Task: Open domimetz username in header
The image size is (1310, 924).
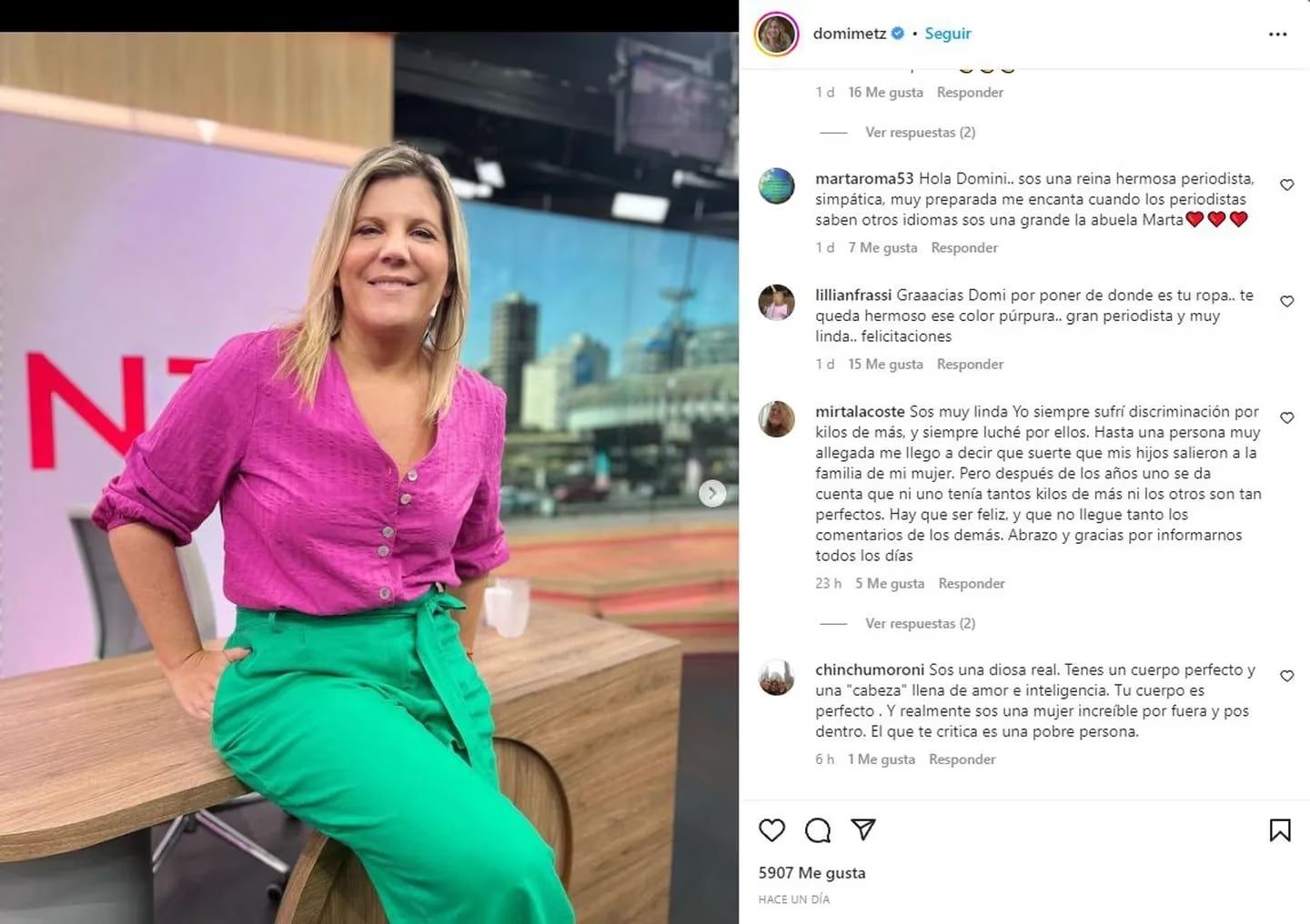Action: click(850, 34)
